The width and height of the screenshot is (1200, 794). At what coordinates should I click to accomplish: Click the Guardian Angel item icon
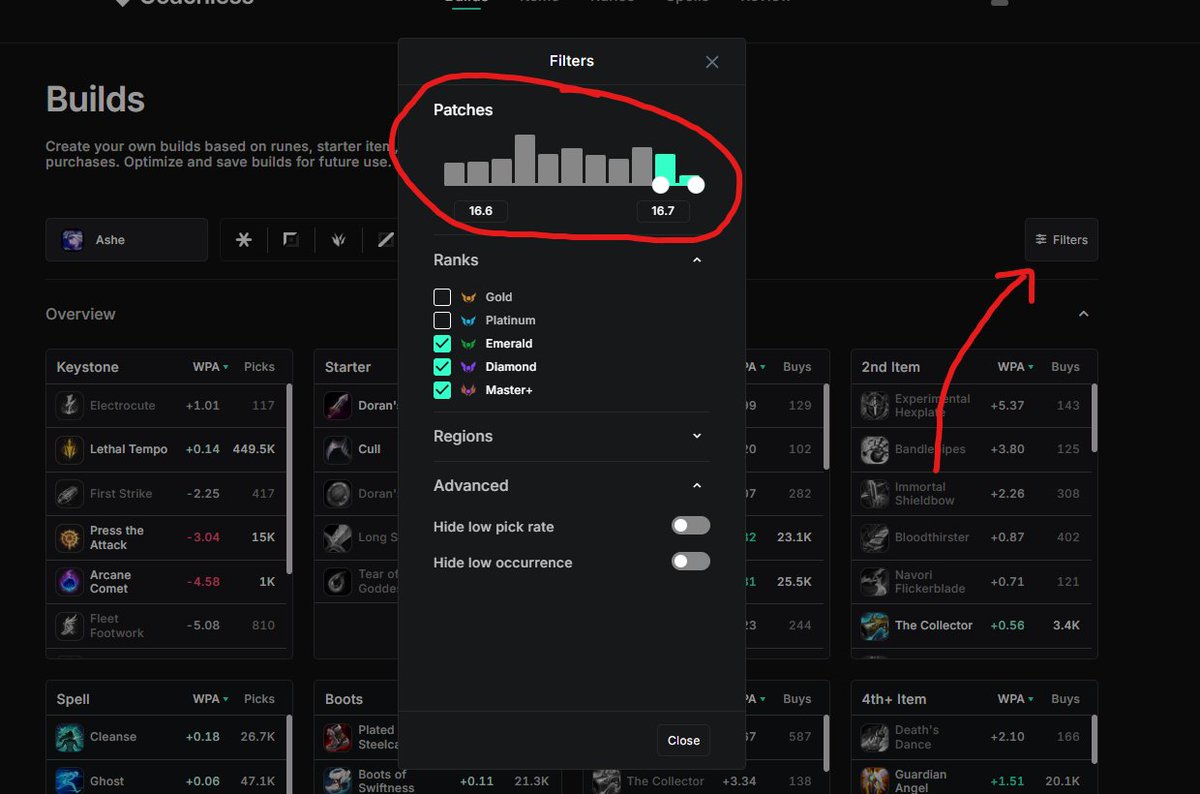point(875,781)
